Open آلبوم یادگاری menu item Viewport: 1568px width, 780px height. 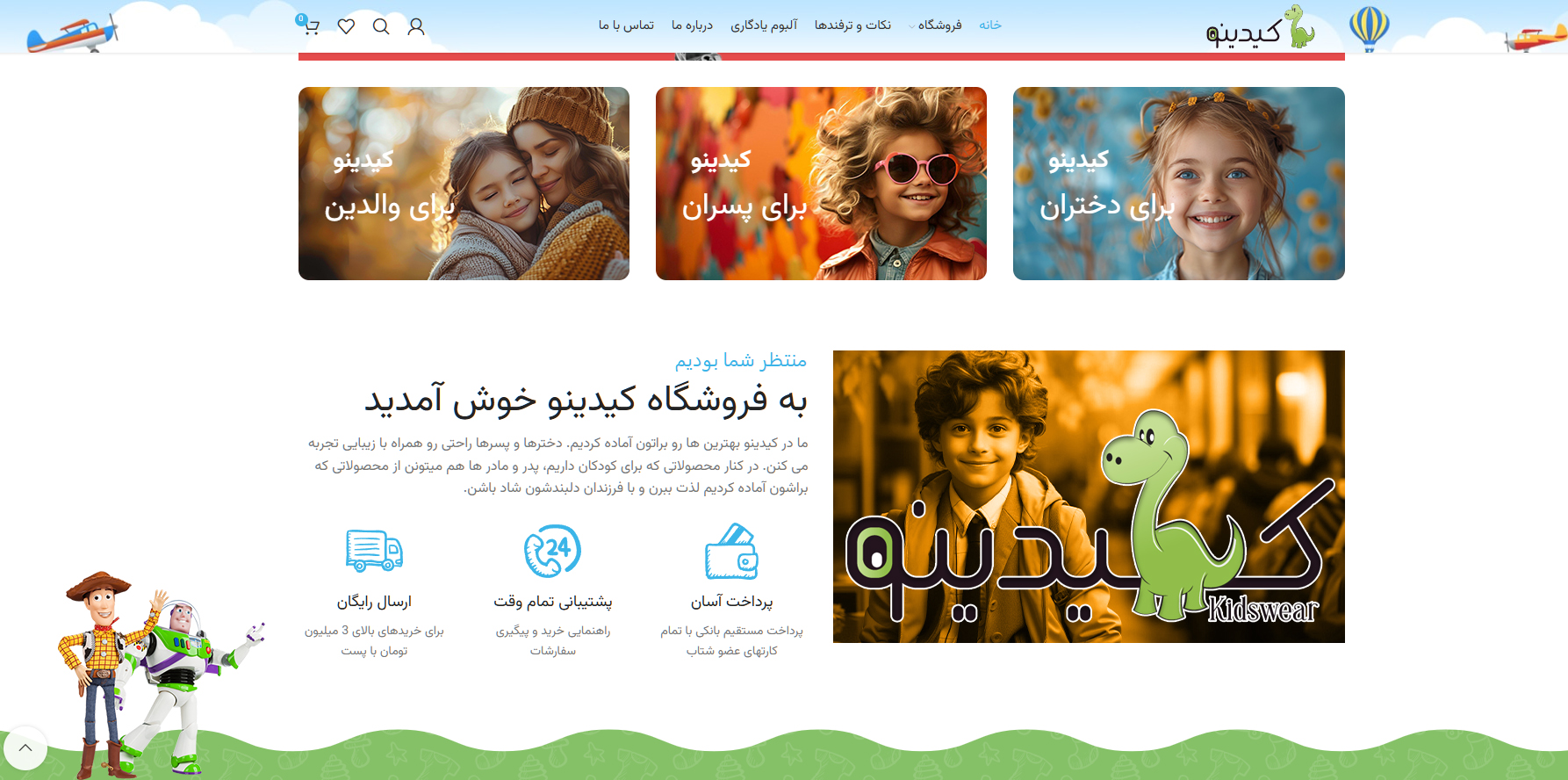tap(764, 25)
